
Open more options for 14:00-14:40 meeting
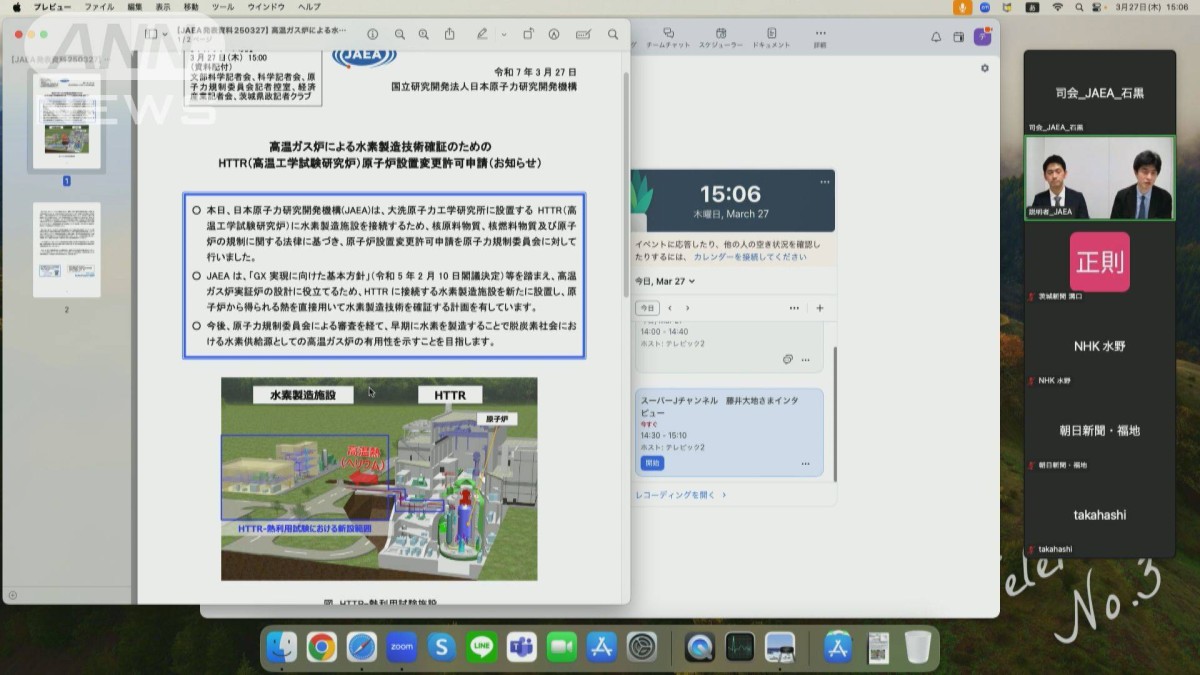(805, 359)
